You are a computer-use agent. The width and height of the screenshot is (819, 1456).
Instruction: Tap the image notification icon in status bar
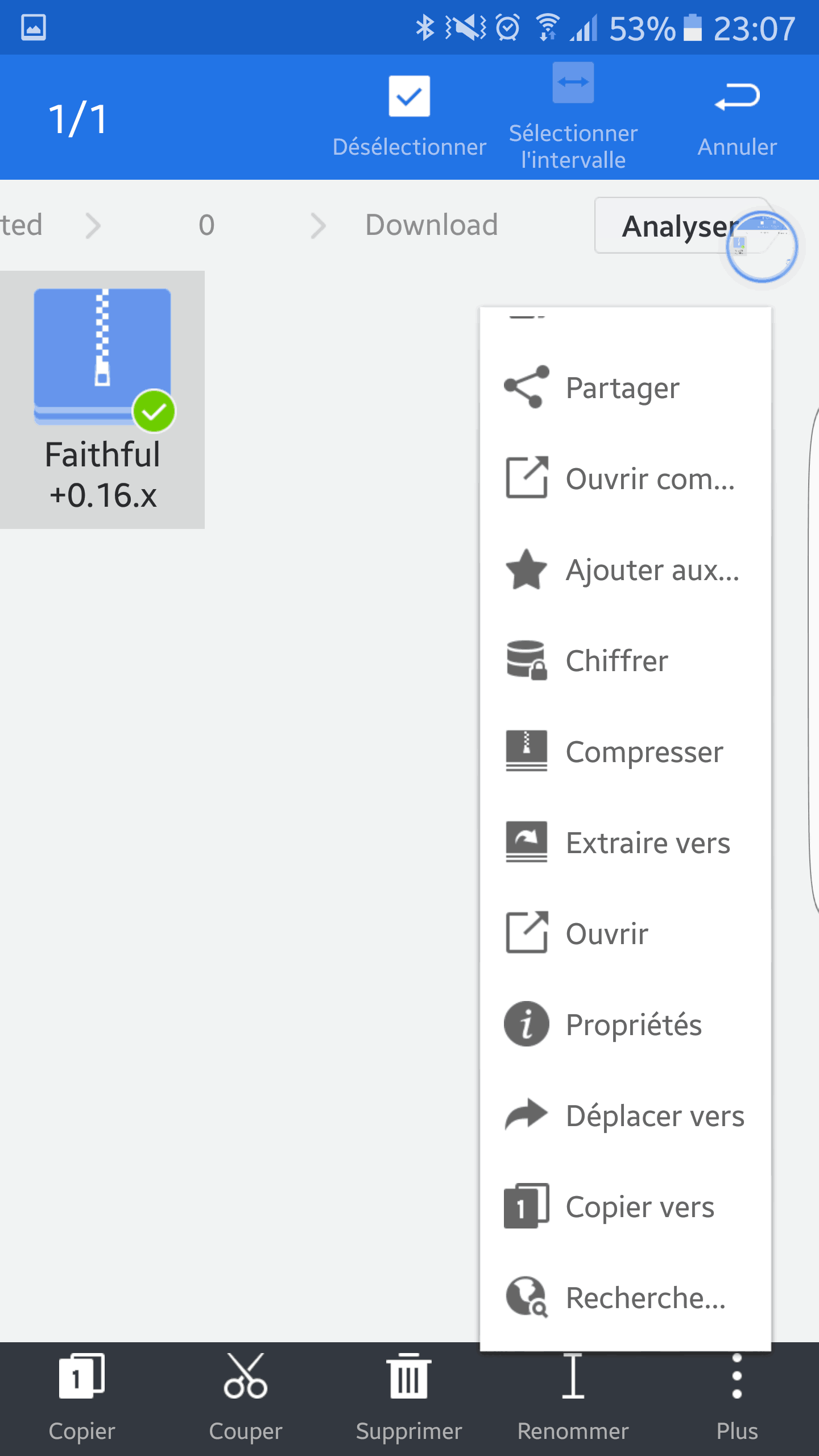coord(34,27)
